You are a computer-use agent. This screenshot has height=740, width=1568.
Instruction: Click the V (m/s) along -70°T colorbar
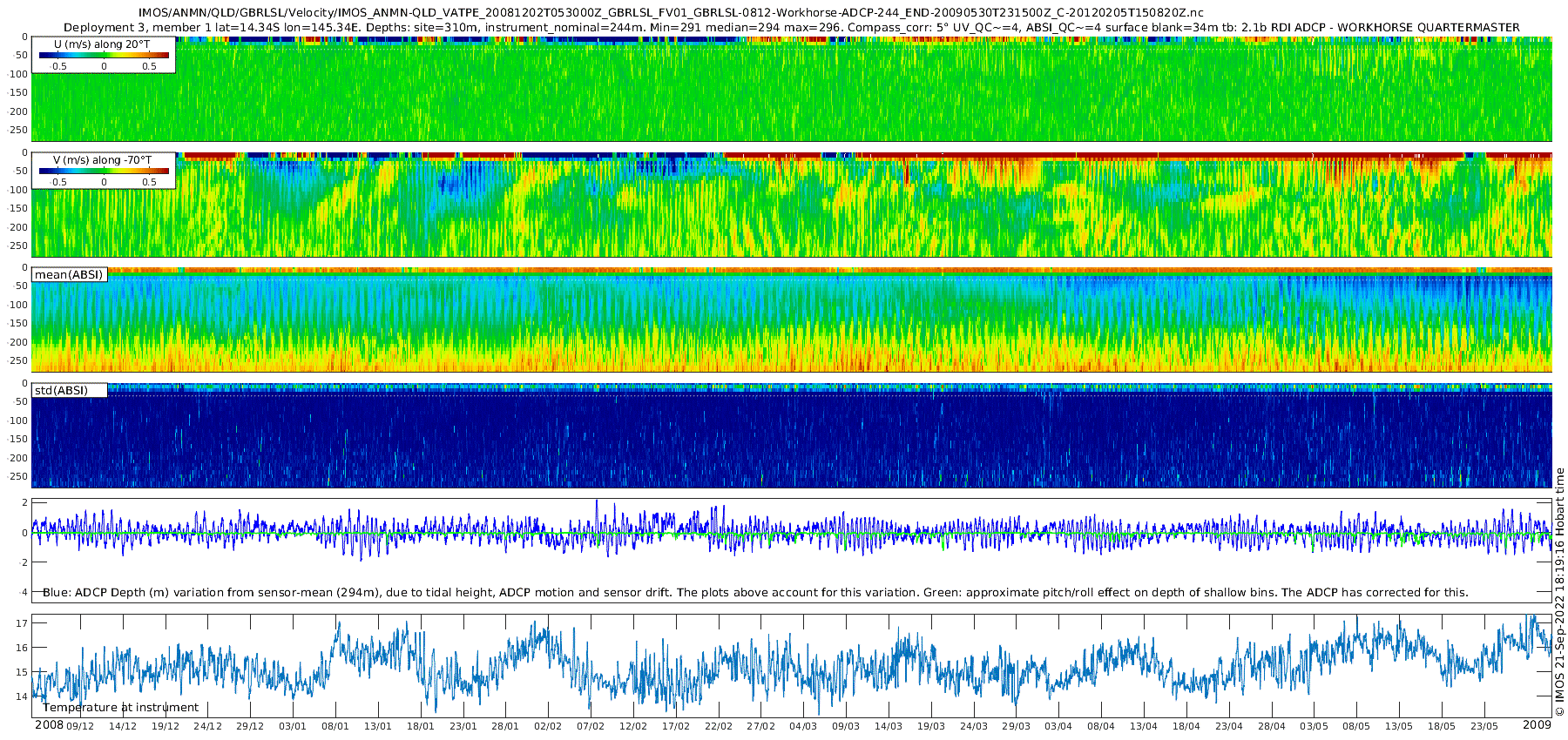click(x=104, y=171)
